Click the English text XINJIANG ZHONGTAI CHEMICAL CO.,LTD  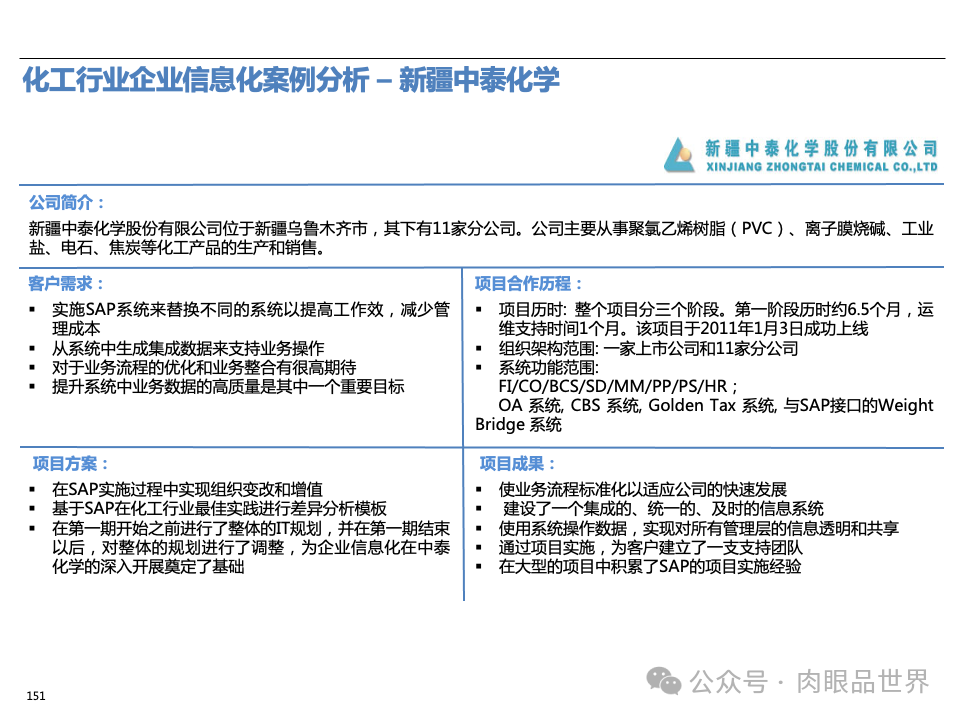(821, 167)
